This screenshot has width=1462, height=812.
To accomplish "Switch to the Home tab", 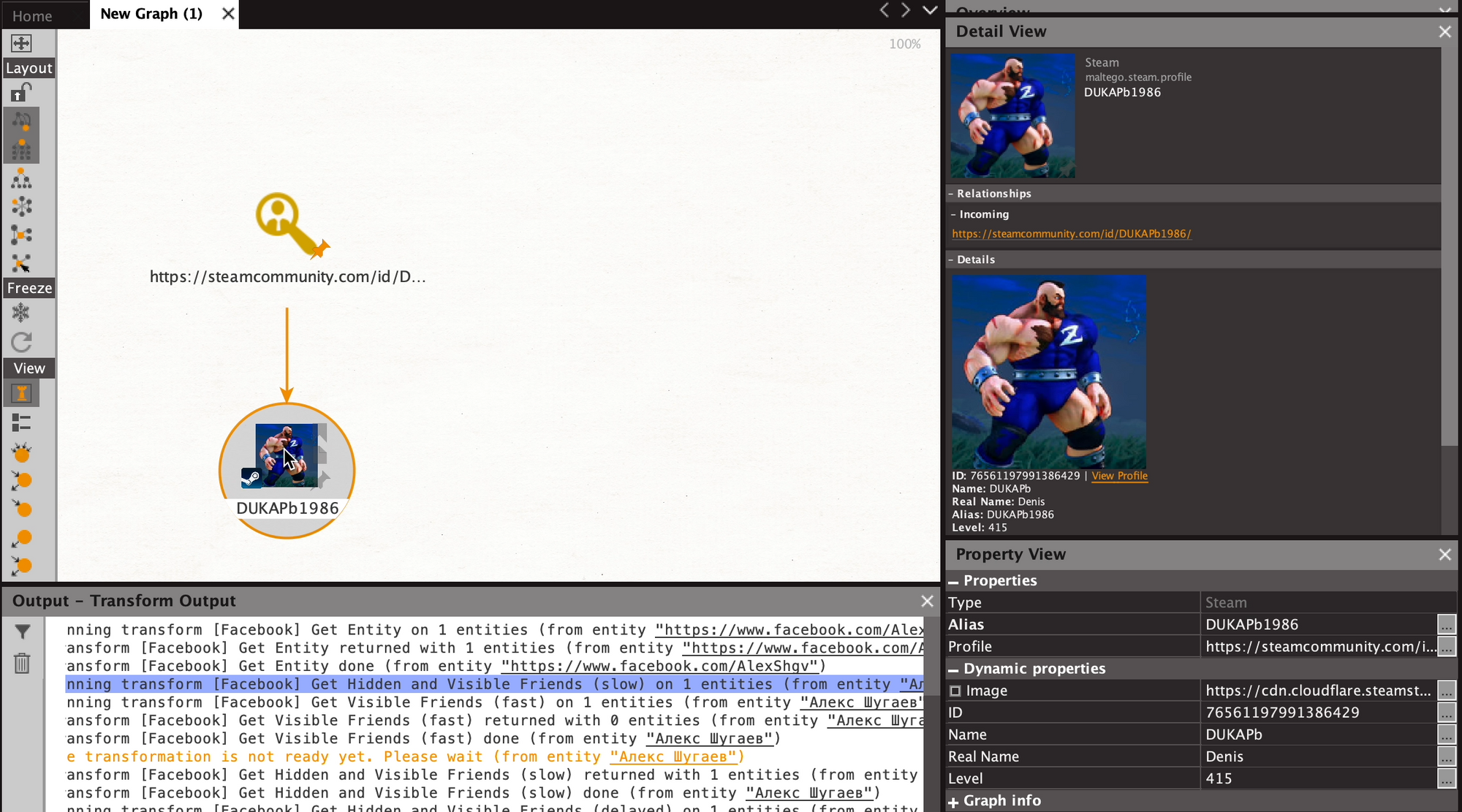I will coord(32,15).
